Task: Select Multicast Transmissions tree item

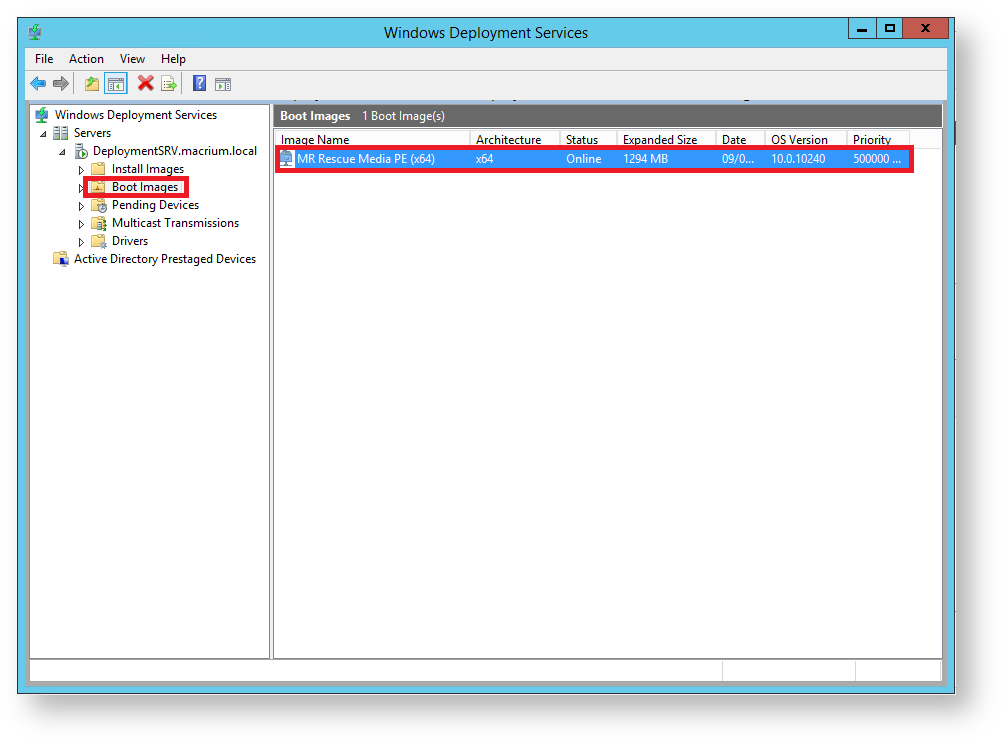Action: 175,223
